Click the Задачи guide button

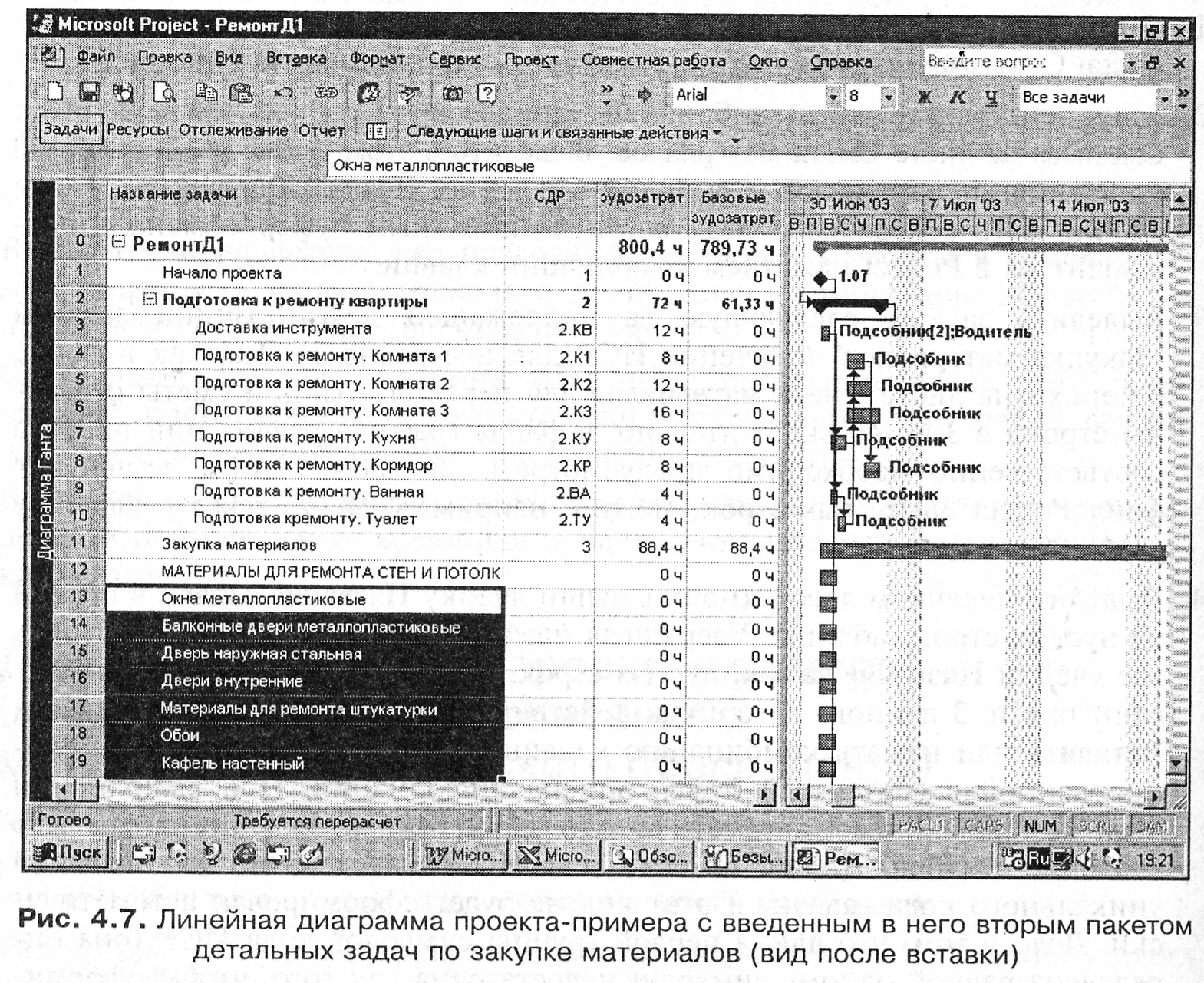point(71,129)
